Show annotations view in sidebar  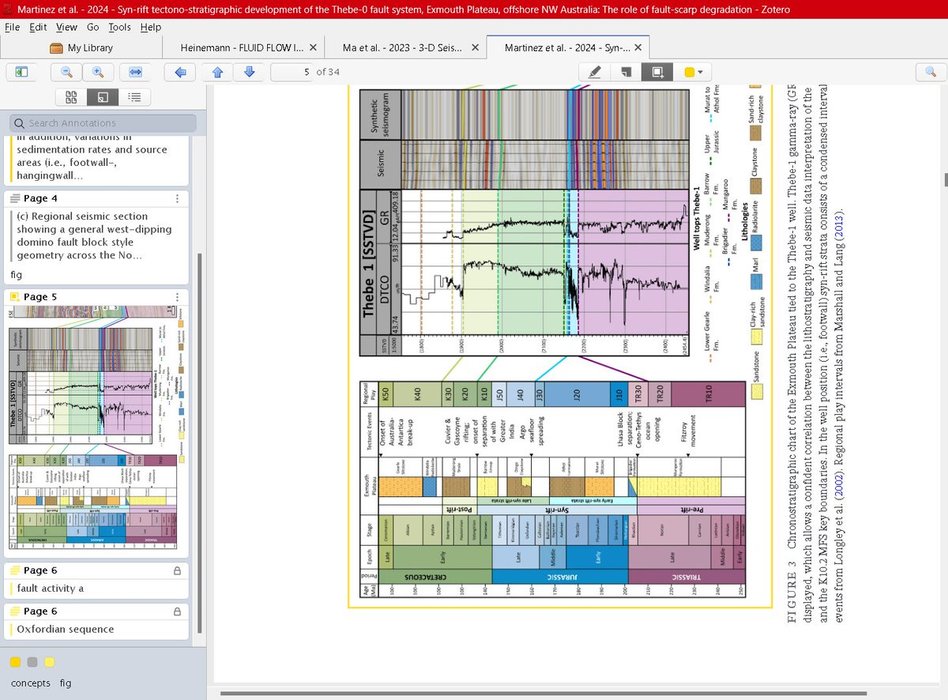[x=103, y=97]
